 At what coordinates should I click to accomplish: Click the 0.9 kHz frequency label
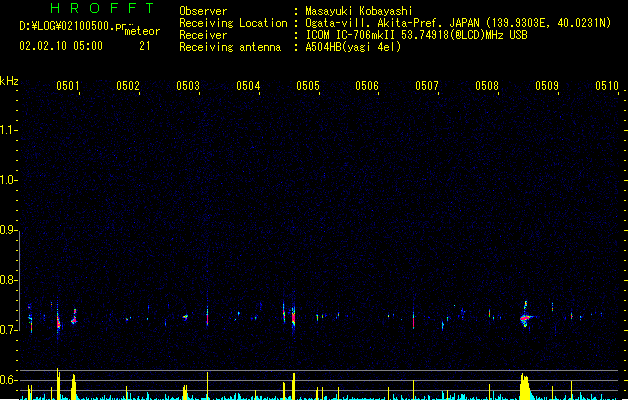click(7, 230)
